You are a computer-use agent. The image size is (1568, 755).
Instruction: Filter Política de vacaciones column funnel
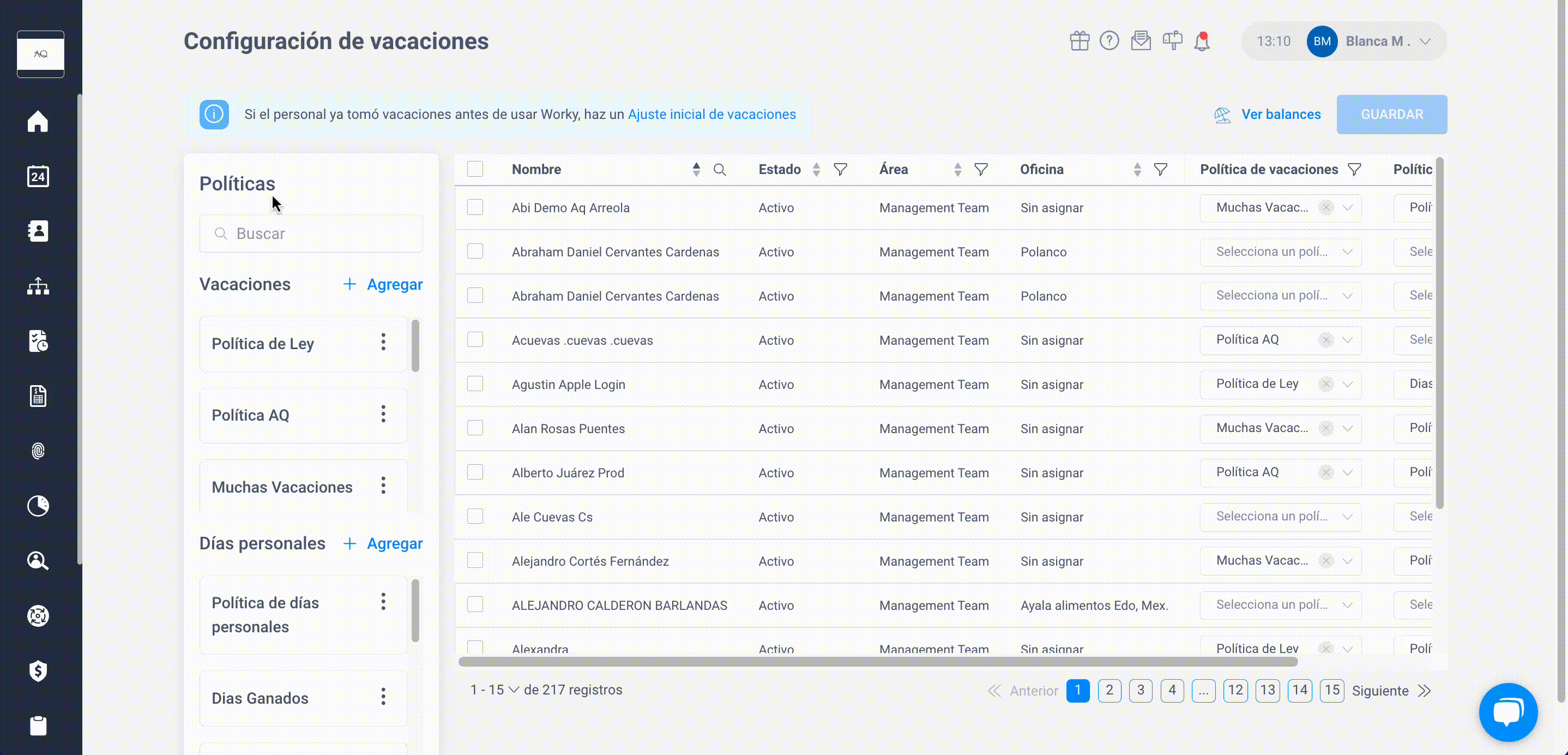pyautogui.click(x=1354, y=169)
